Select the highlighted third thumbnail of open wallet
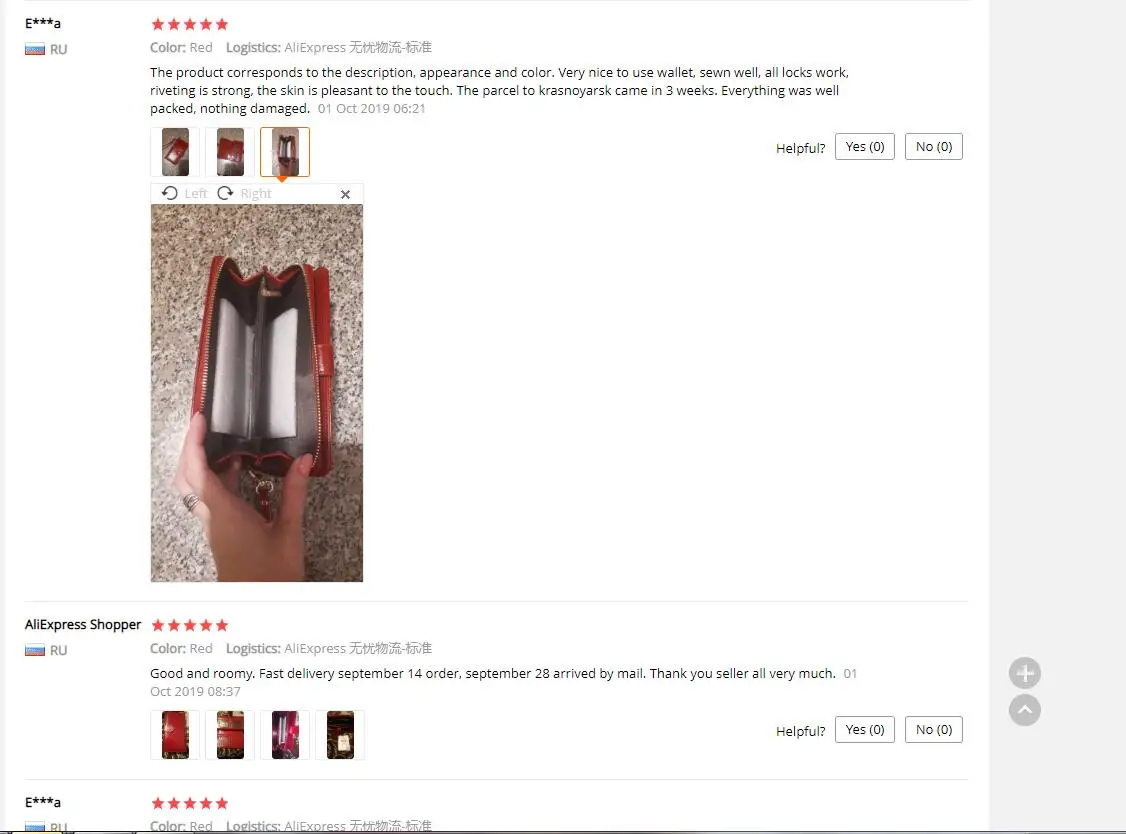The image size is (1126, 834). pyautogui.click(x=285, y=152)
